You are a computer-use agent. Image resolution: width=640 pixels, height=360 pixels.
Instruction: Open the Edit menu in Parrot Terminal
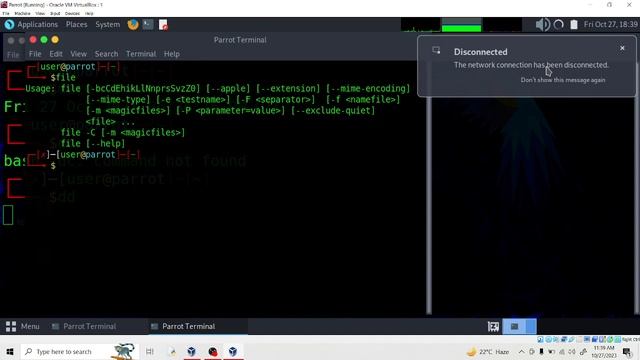click(56, 54)
